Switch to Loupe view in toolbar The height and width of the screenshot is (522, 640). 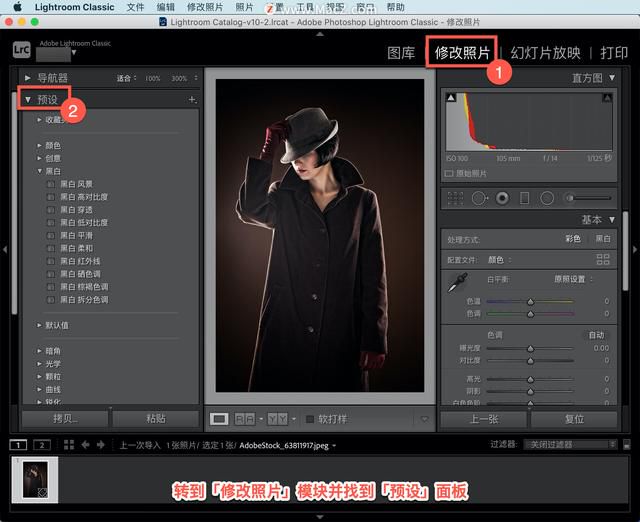(219, 419)
